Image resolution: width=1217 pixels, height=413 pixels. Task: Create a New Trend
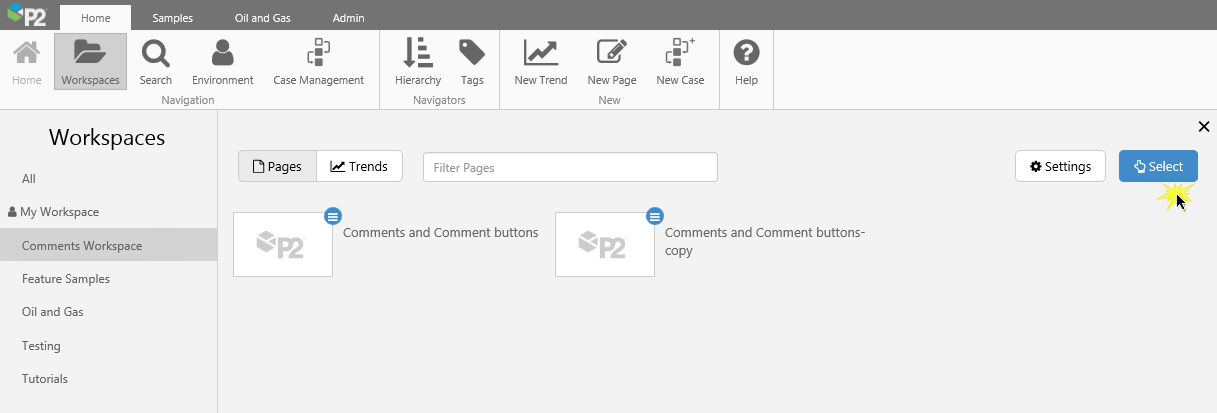[540, 62]
